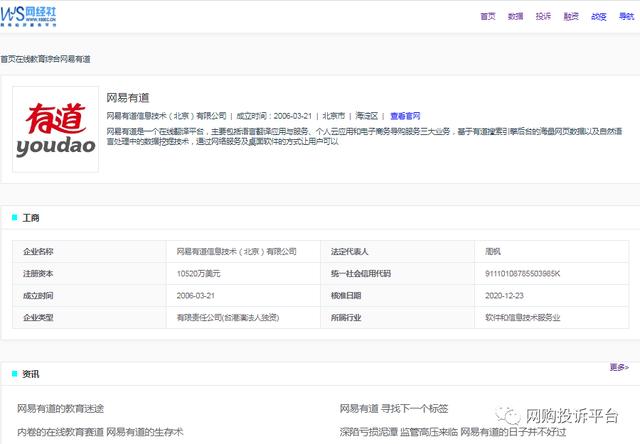Screen dimensions: 640x444
Task: Click the 查看官网 link
Action: [x=405, y=116]
